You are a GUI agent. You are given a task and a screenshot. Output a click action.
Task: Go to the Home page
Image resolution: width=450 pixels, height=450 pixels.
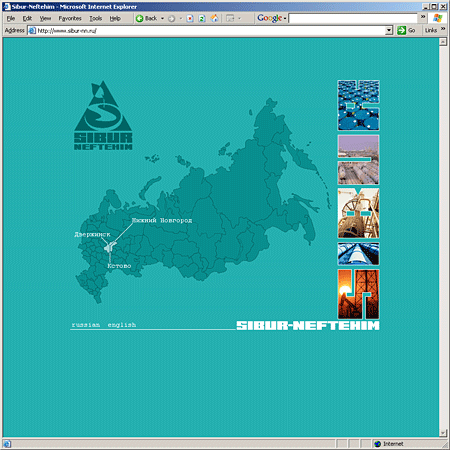(x=214, y=18)
